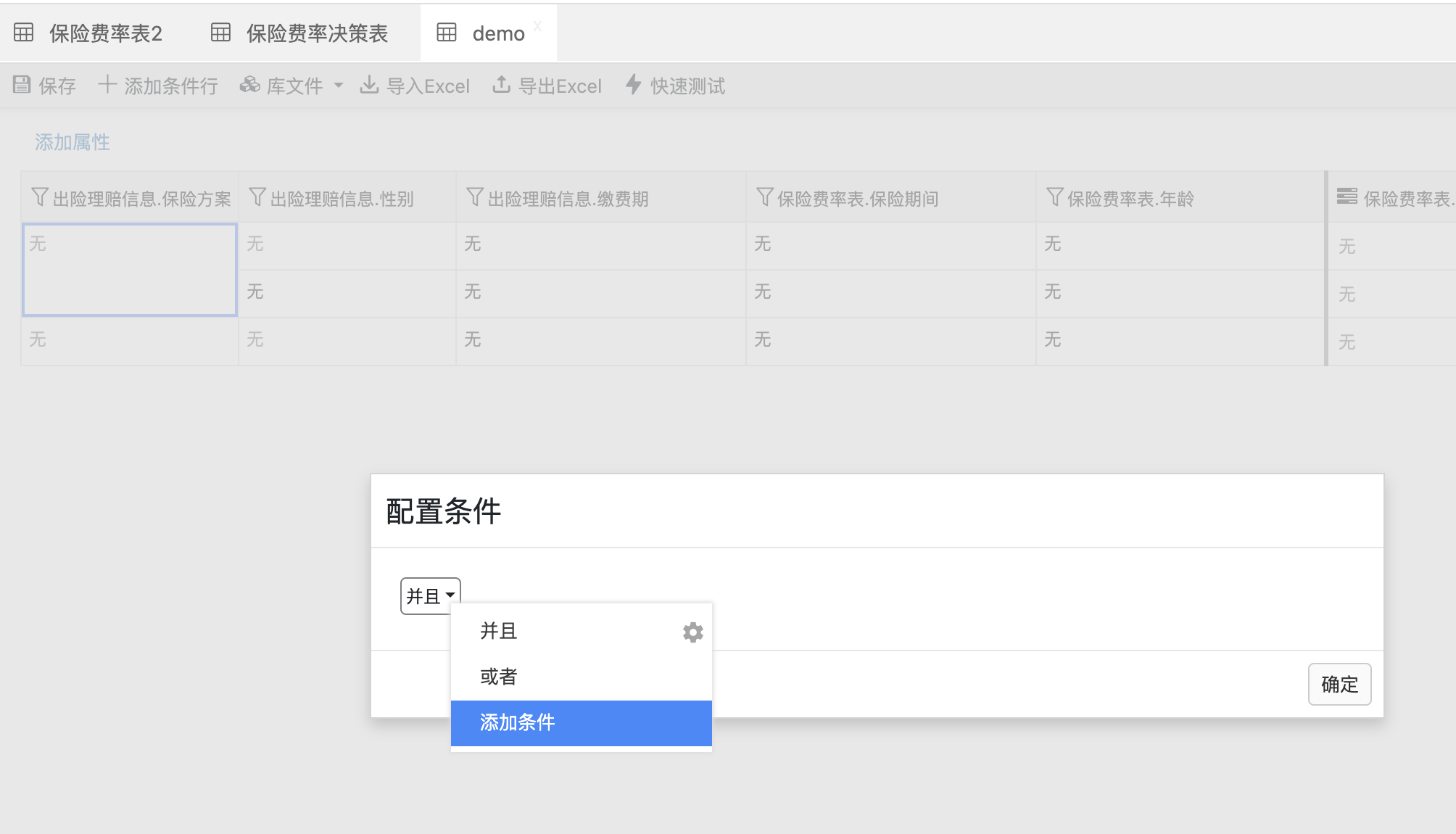Click the library files cubes icon
1456x834 pixels.
pos(250,85)
